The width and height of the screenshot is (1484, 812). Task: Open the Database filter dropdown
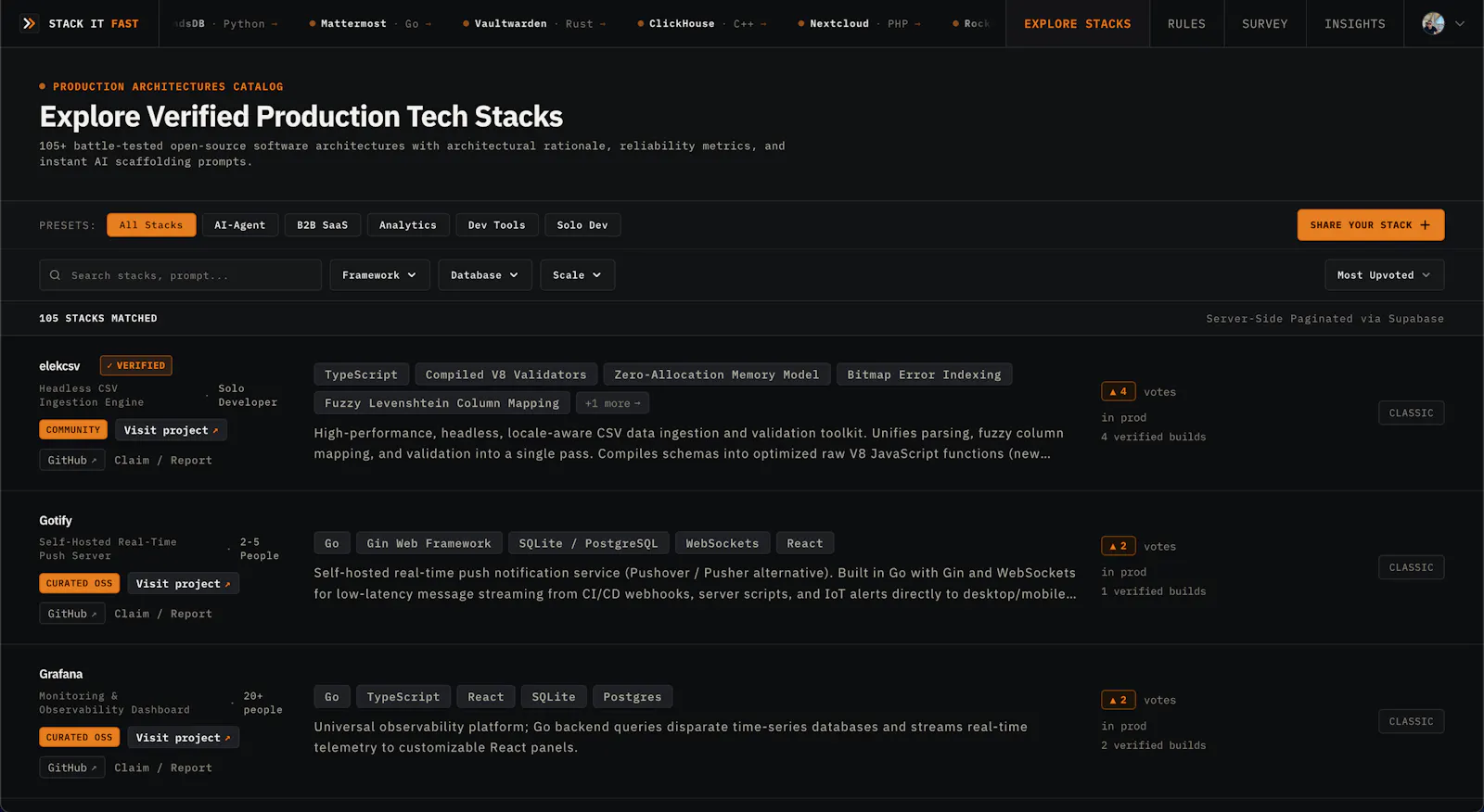click(x=484, y=275)
